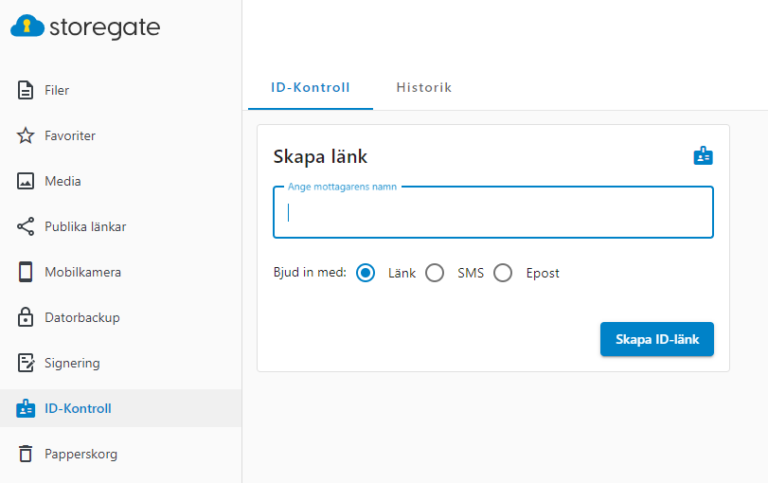Click the Signering pen-document icon
The height and width of the screenshot is (483, 768).
tap(26, 363)
